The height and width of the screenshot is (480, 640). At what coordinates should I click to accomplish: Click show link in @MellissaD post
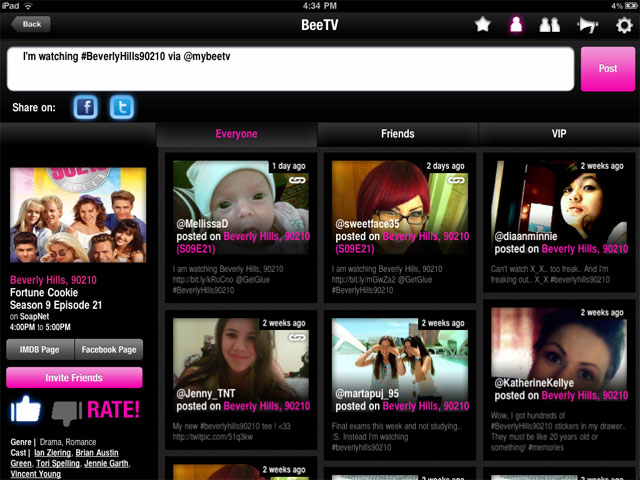[243, 242]
